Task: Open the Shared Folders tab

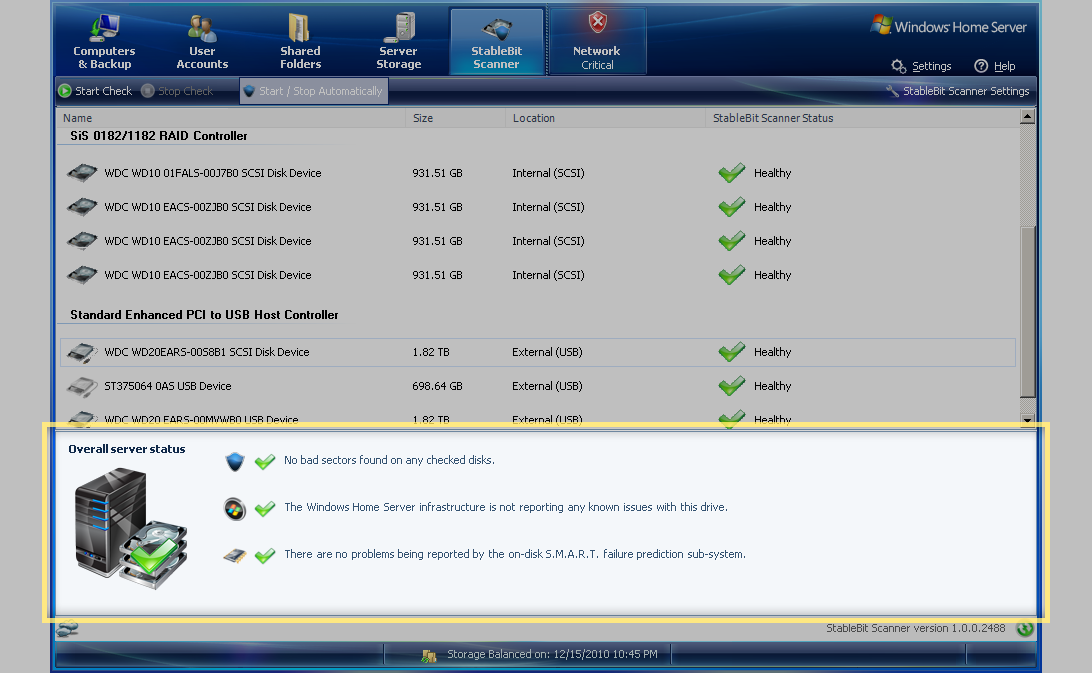Action: click(x=300, y=42)
